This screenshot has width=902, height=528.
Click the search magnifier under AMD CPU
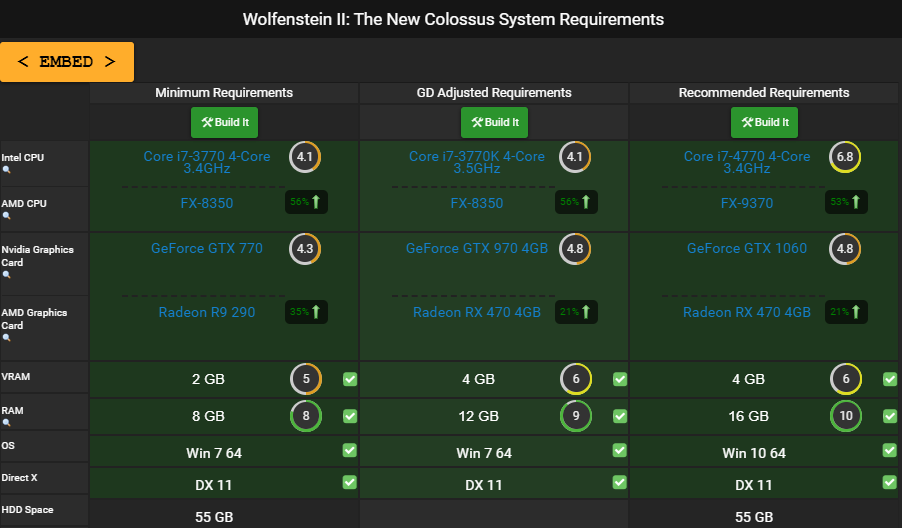(6, 216)
